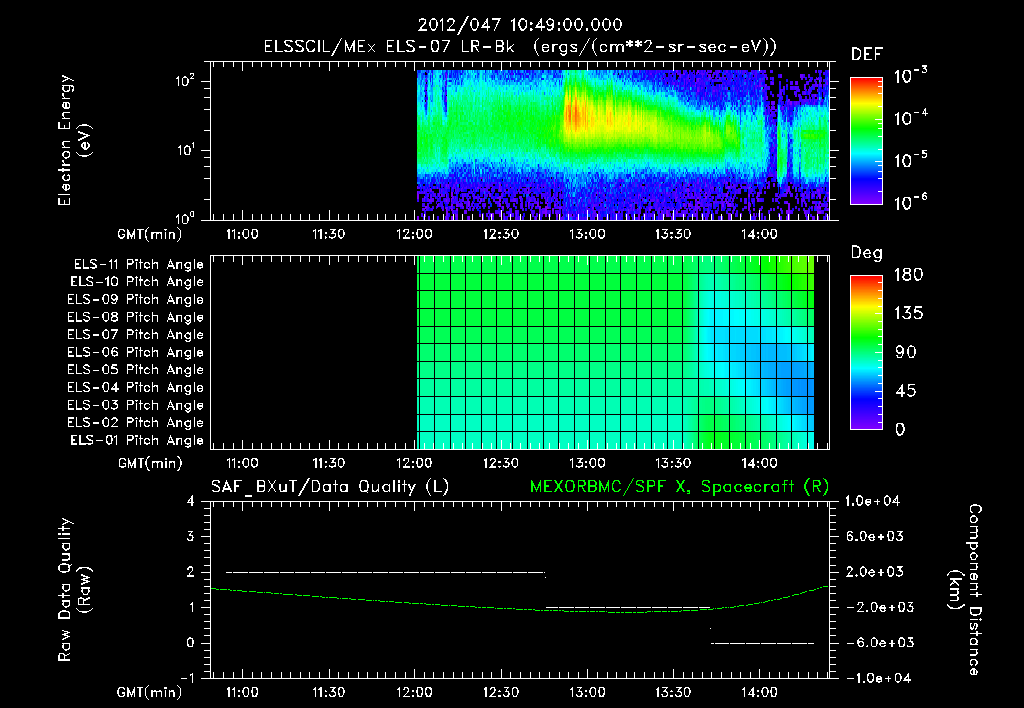
Task: Select the 'ELS-09 Pitch Angle' row label
Action: tap(135, 299)
